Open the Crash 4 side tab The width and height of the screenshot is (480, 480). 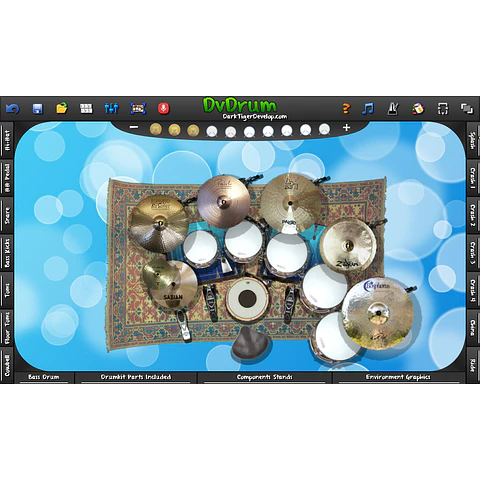coord(473,291)
